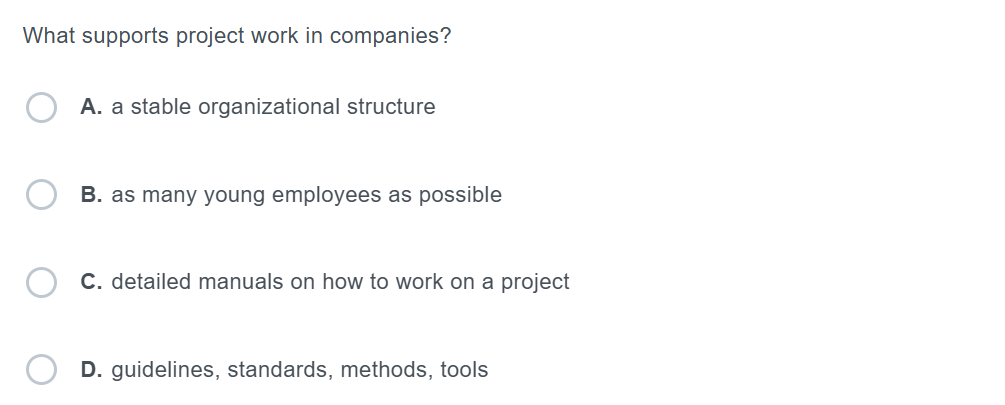The width and height of the screenshot is (1005, 405).
Task: Select radio button for option A
Action: [41, 107]
